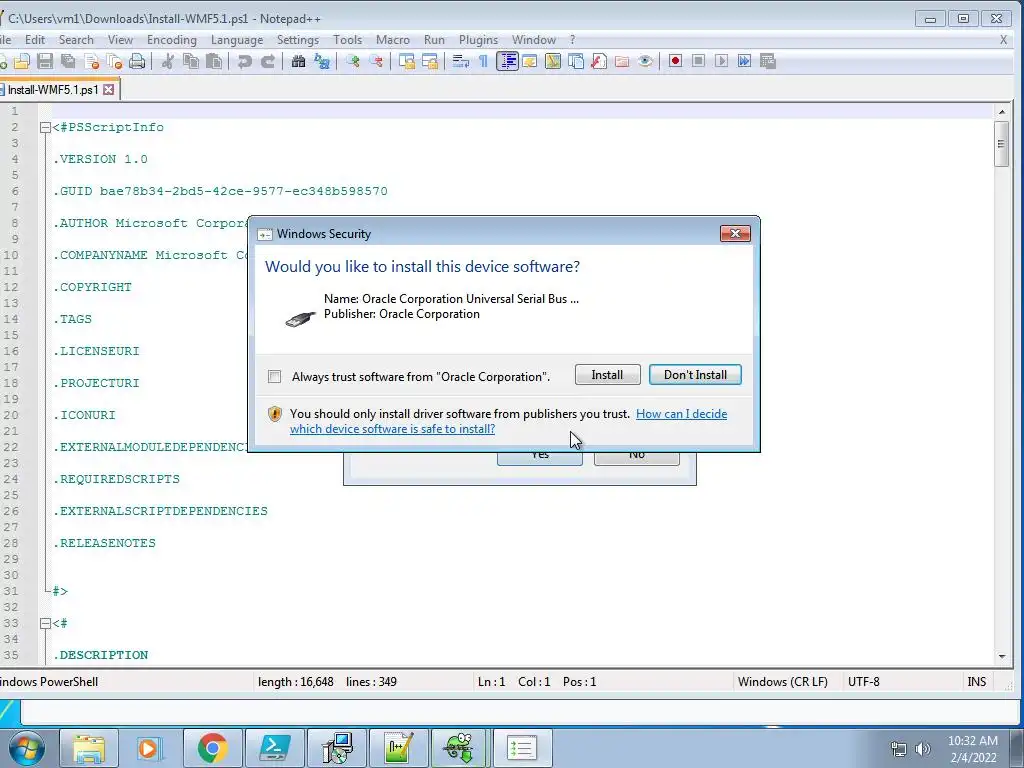Image resolution: width=1024 pixels, height=768 pixels.
Task: Click the User Defined Language icon
Action: (530, 61)
